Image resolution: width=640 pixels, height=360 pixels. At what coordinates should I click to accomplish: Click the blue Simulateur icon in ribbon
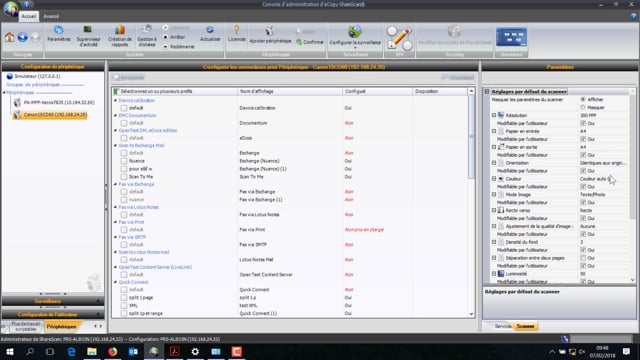511,37
